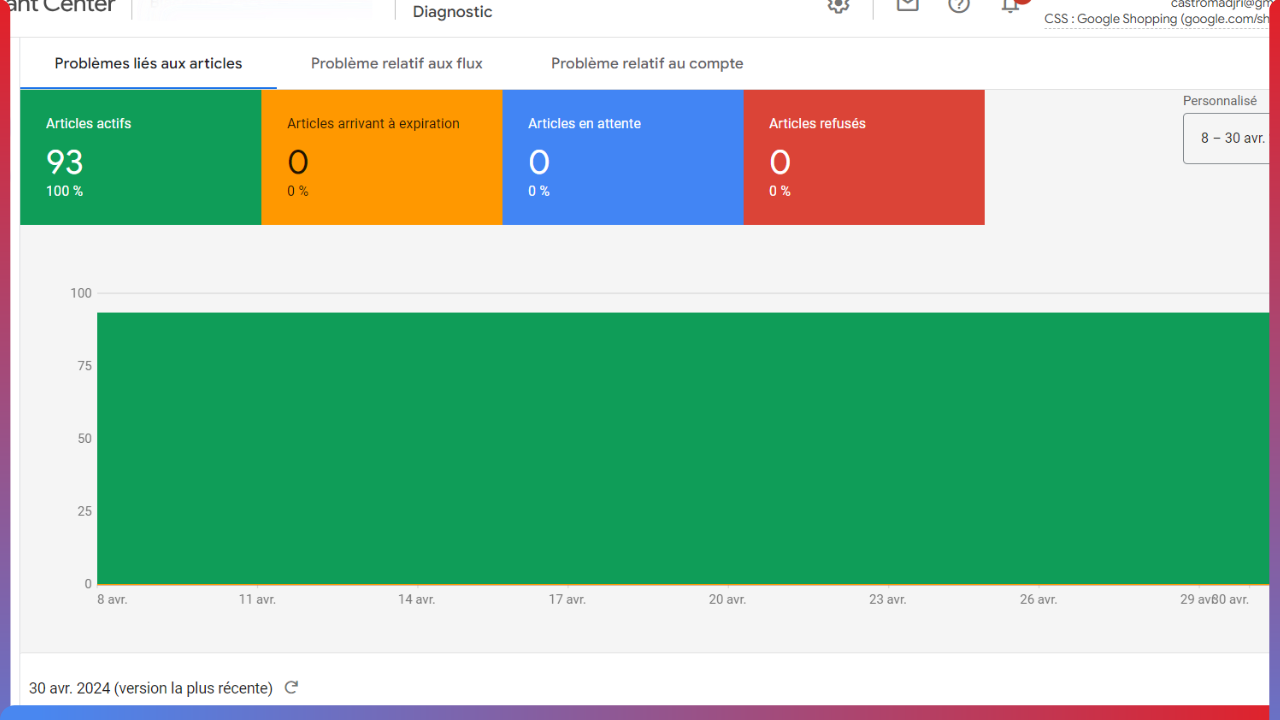
Task: Click the Diagnostic page title
Action: (x=452, y=12)
